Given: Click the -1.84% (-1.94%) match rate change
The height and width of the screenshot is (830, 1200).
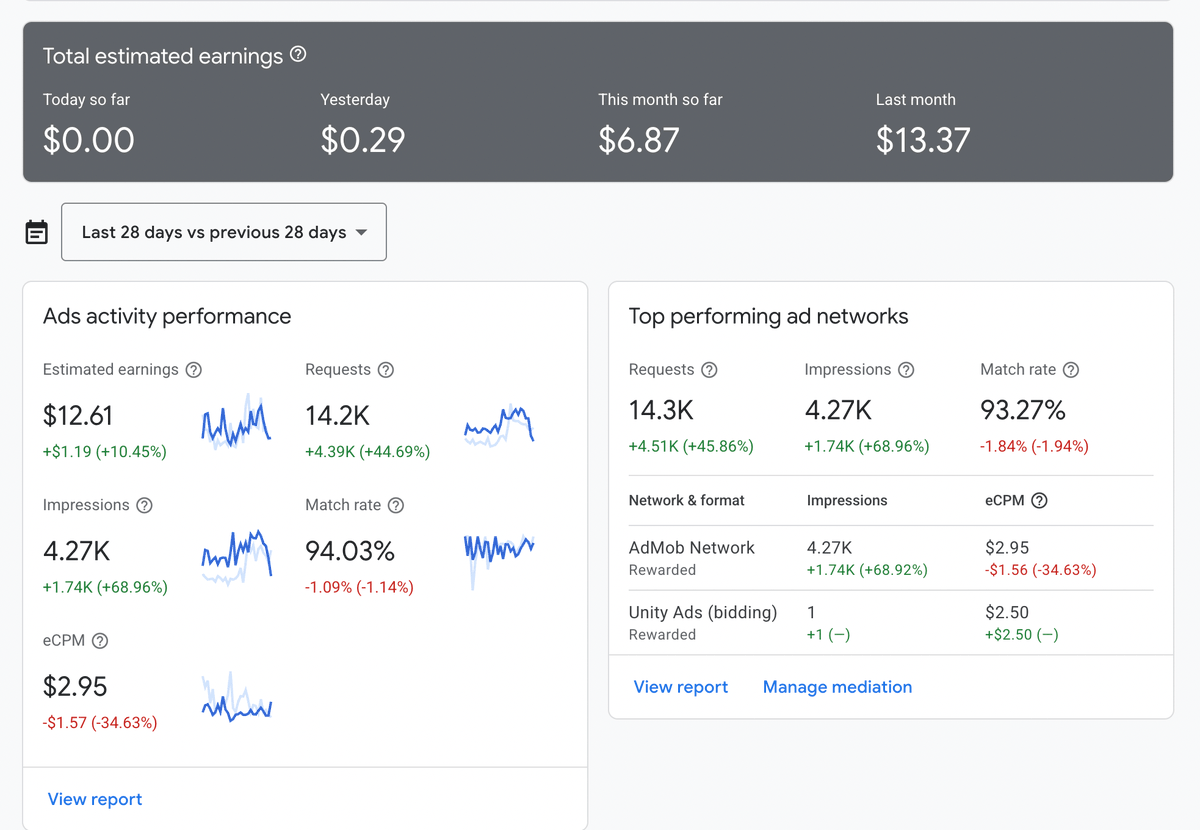Looking at the screenshot, I should pos(1034,446).
